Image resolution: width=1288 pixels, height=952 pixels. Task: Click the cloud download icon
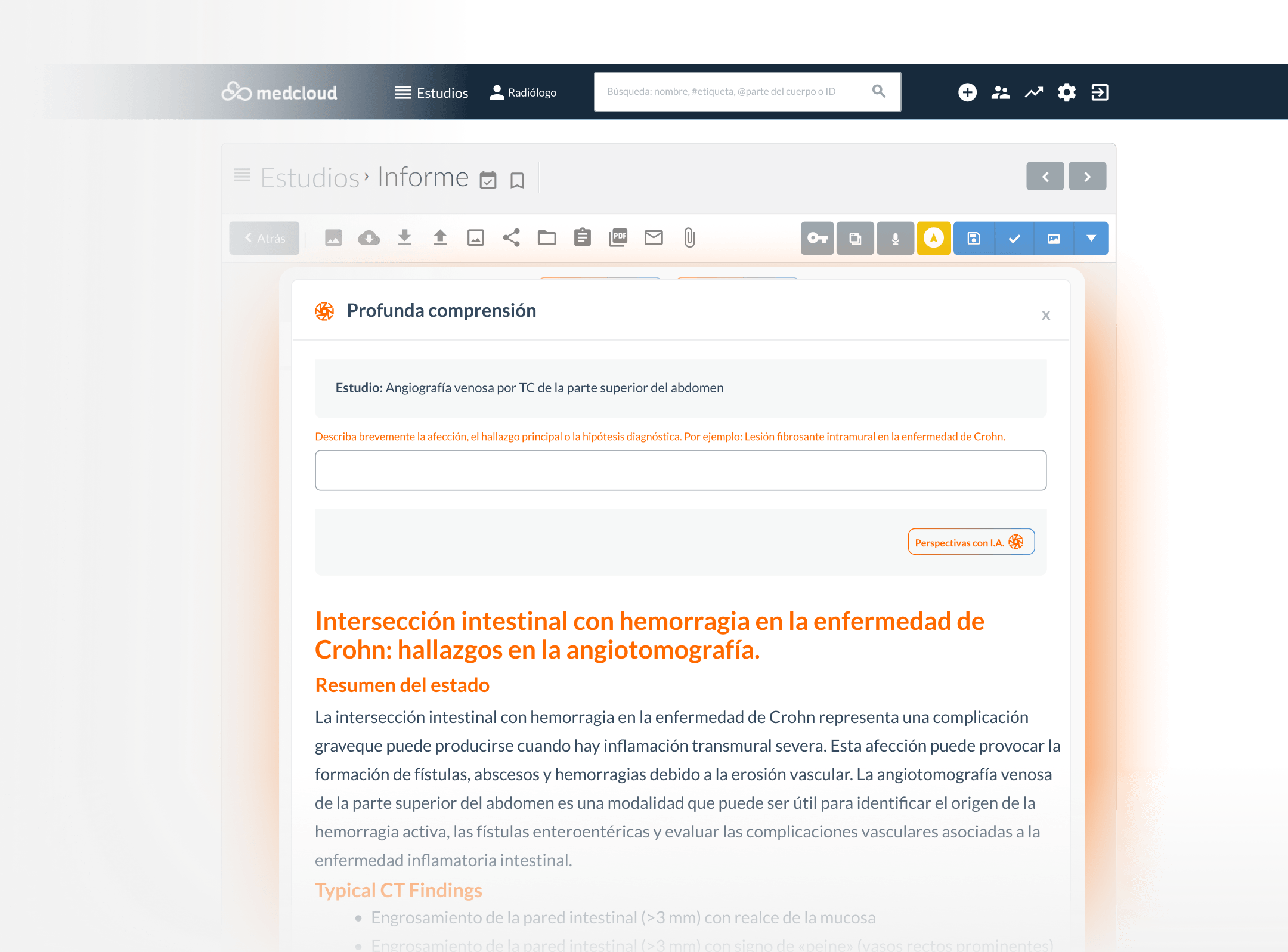tap(369, 238)
